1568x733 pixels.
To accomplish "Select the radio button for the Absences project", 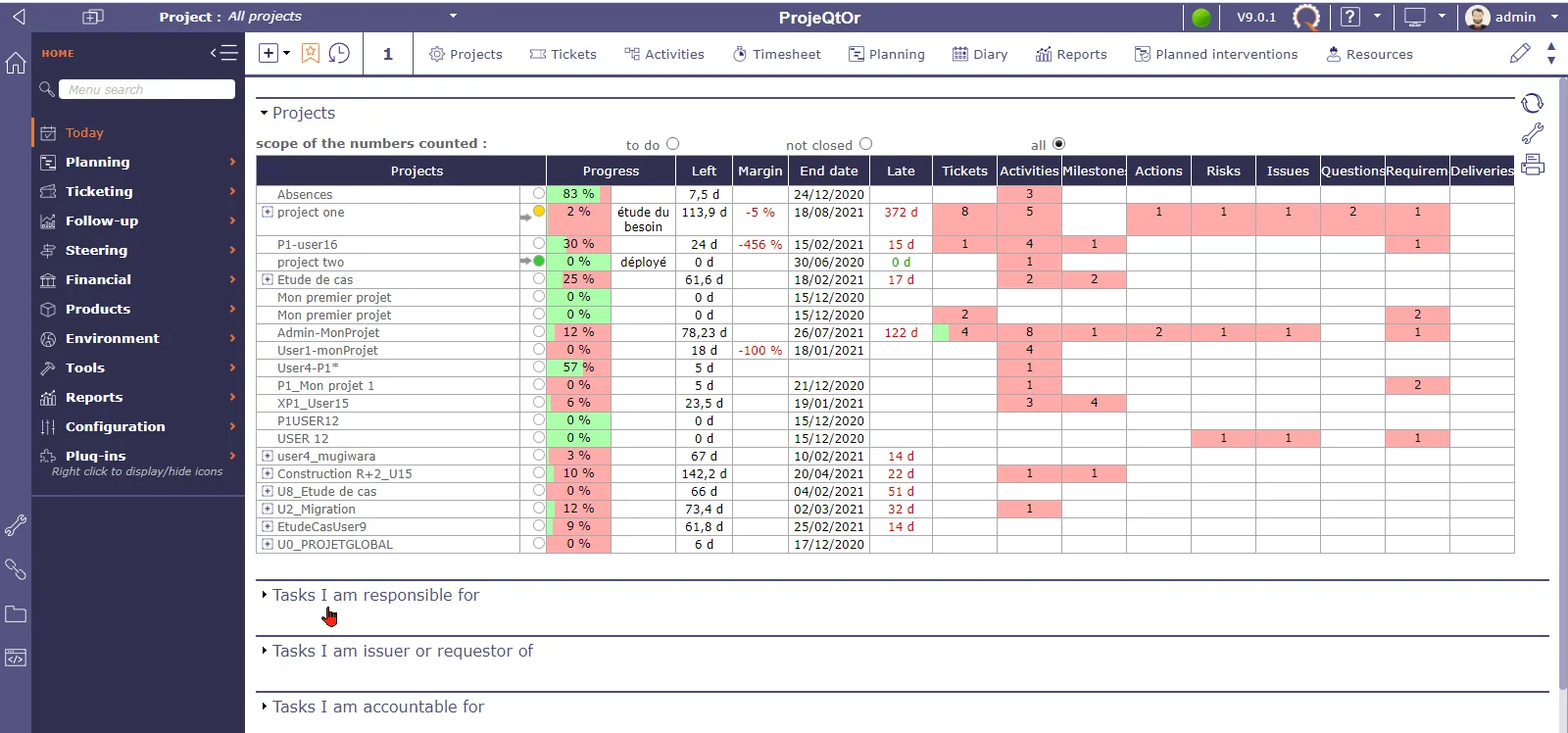I will pyautogui.click(x=539, y=193).
